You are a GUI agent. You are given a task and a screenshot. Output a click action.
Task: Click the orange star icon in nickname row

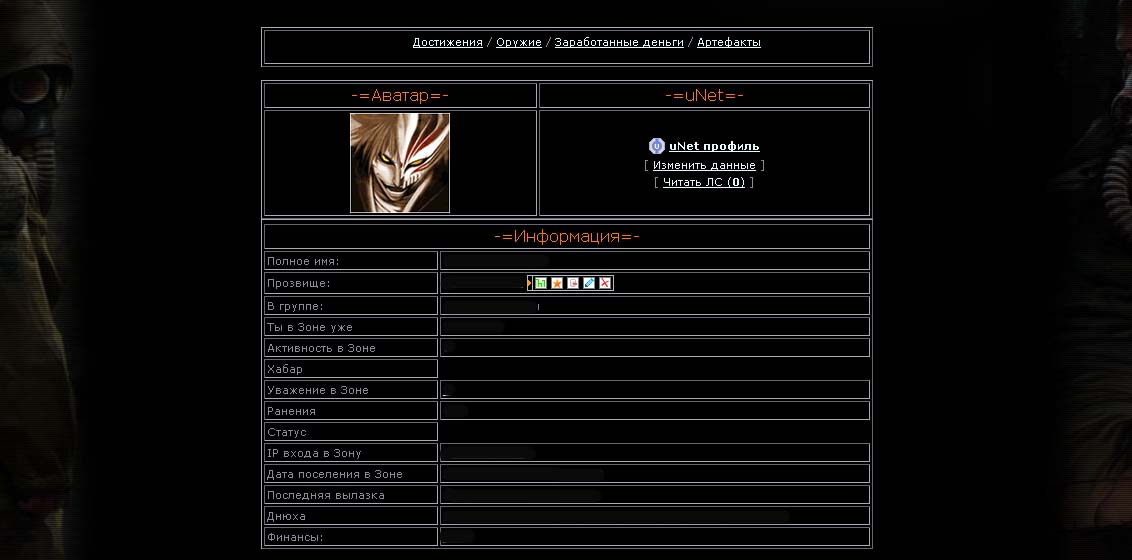[557, 283]
